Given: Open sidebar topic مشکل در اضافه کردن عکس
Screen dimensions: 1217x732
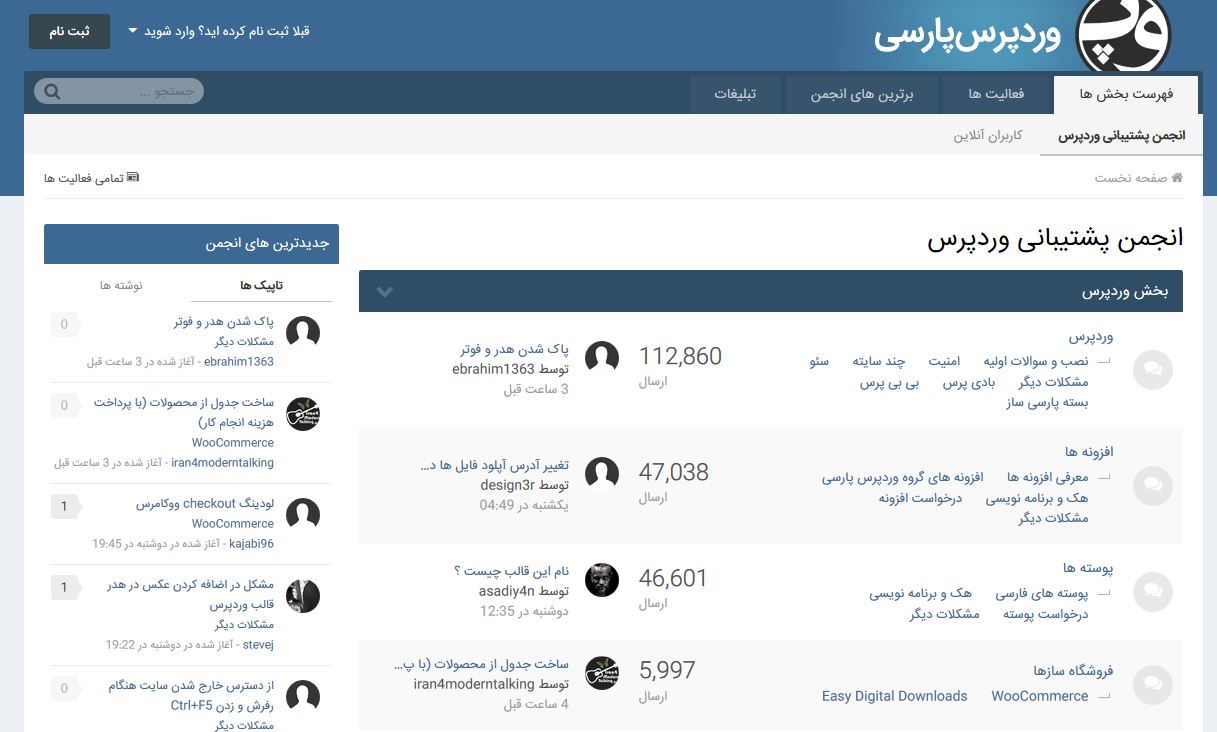Looking at the screenshot, I should [x=190, y=595].
